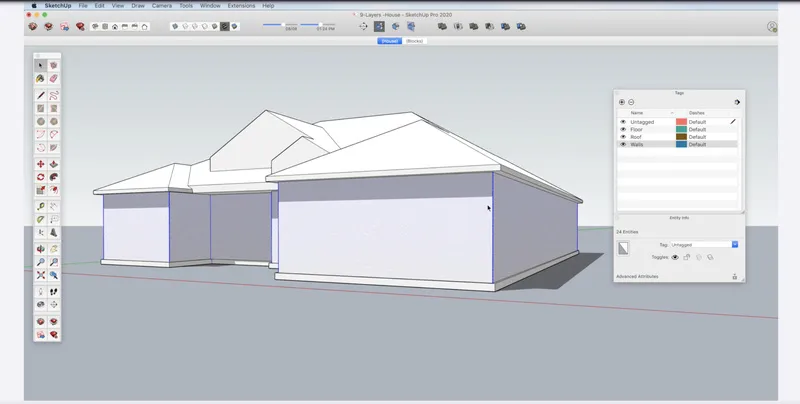Image resolution: width=800 pixels, height=404 pixels.
Task: Click the Add Tag plus icon
Action: tap(622, 102)
